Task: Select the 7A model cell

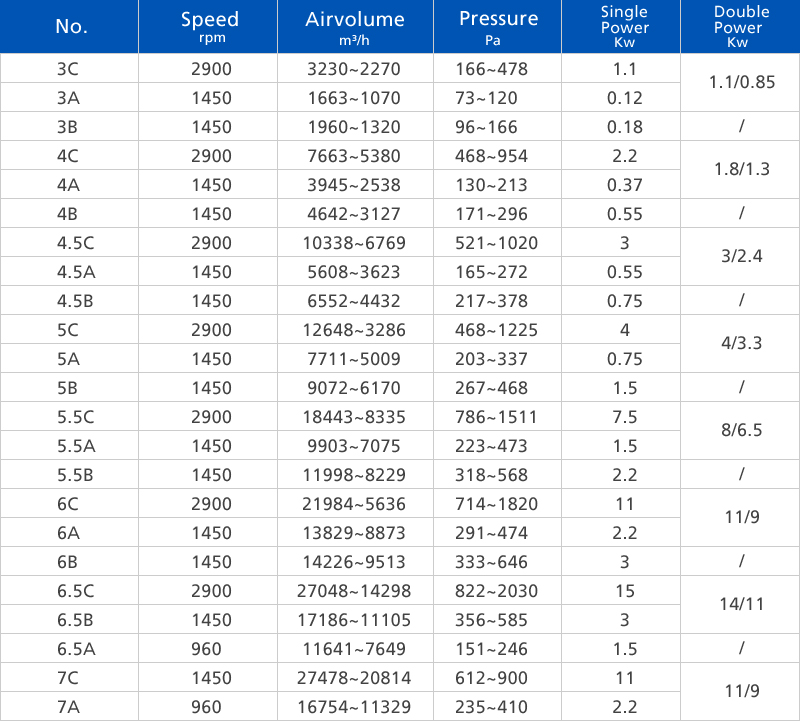Action: [x=69, y=707]
